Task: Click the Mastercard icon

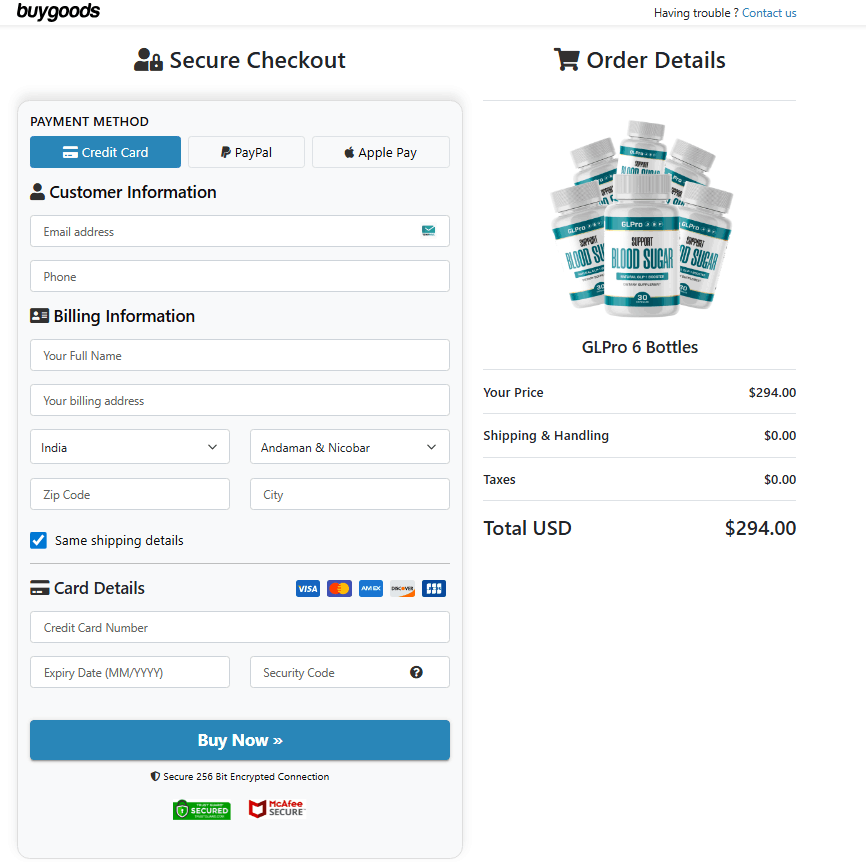Action: coord(339,588)
